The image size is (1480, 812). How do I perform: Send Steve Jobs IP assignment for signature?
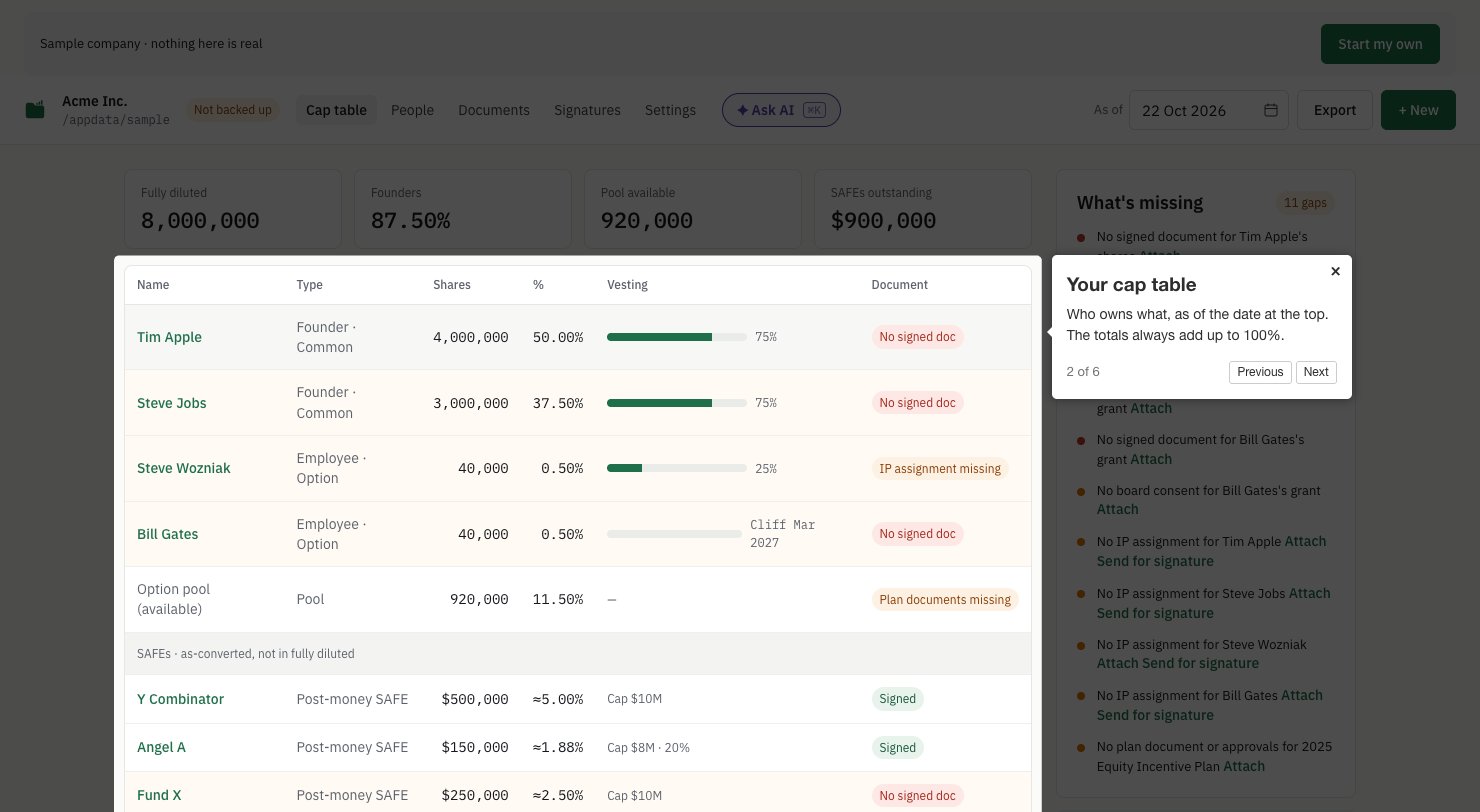click(x=1155, y=613)
